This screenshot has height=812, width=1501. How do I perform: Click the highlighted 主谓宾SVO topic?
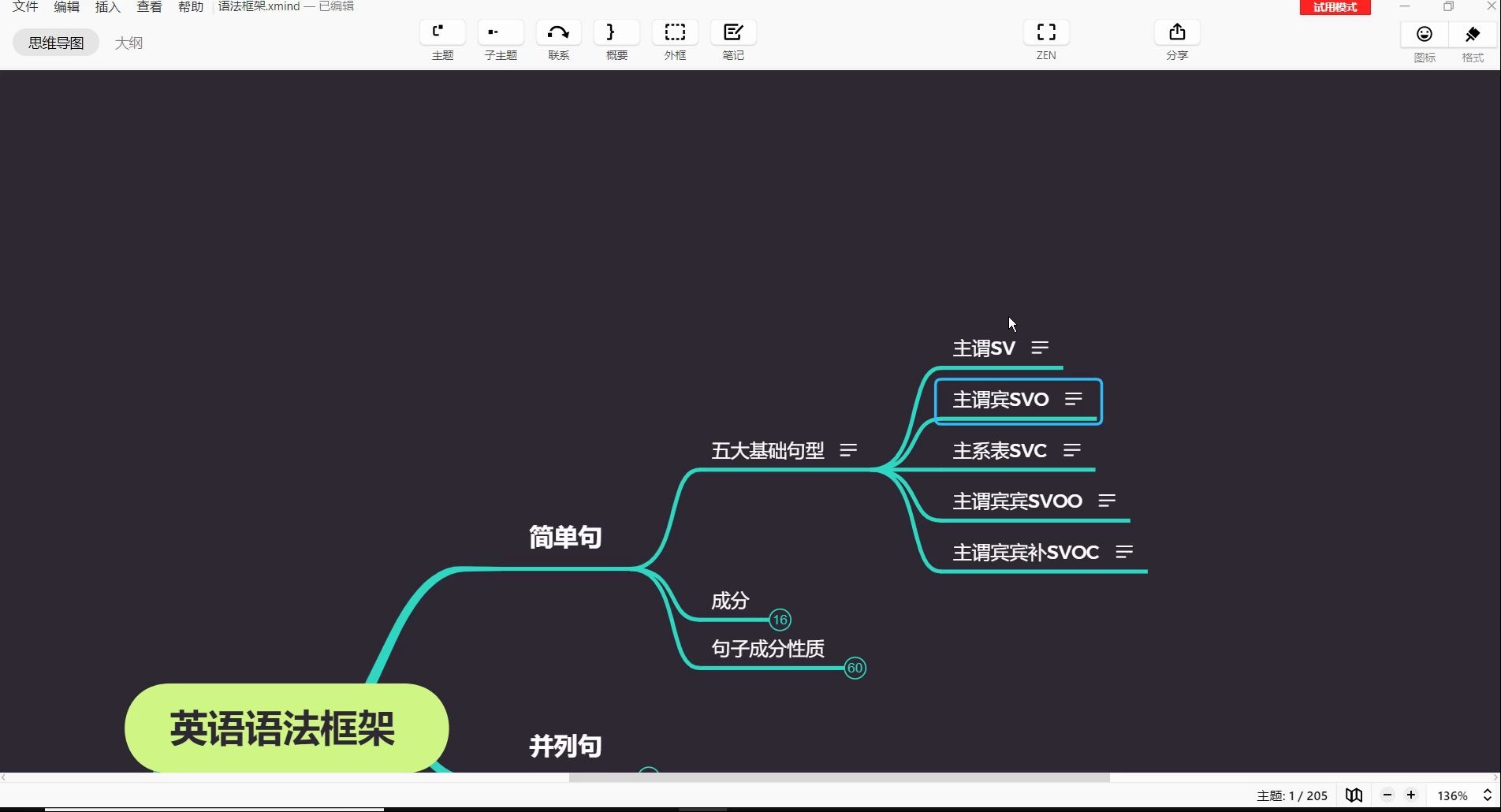click(x=1018, y=400)
